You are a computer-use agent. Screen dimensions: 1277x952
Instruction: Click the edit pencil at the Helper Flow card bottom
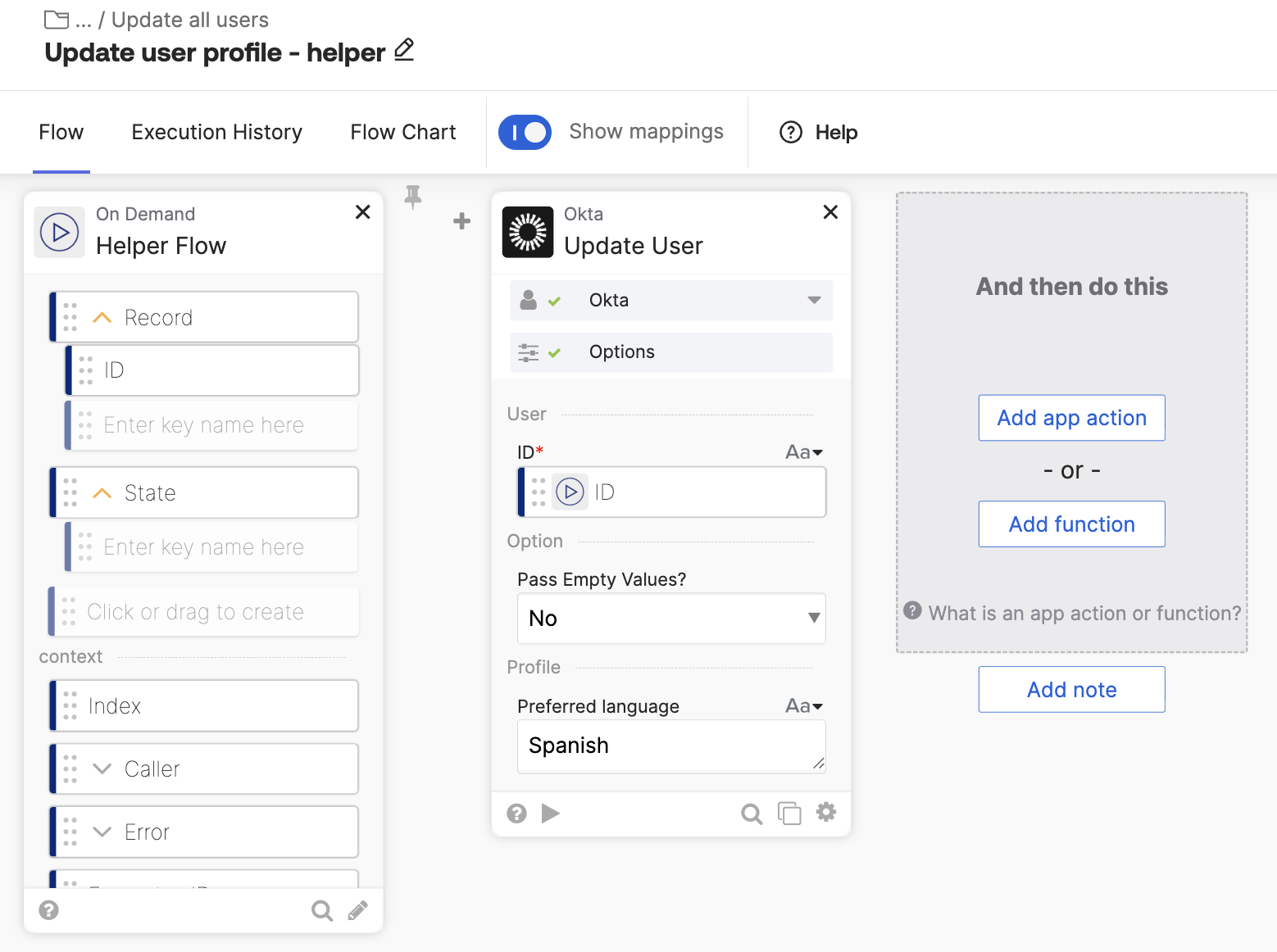pyautogui.click(x=358, y=910)
